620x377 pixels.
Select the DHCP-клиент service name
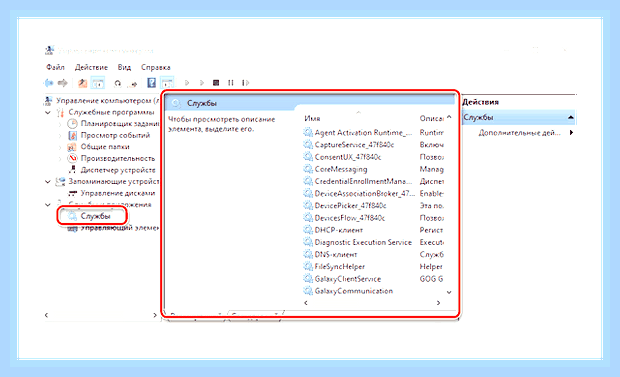pos(338,230)
